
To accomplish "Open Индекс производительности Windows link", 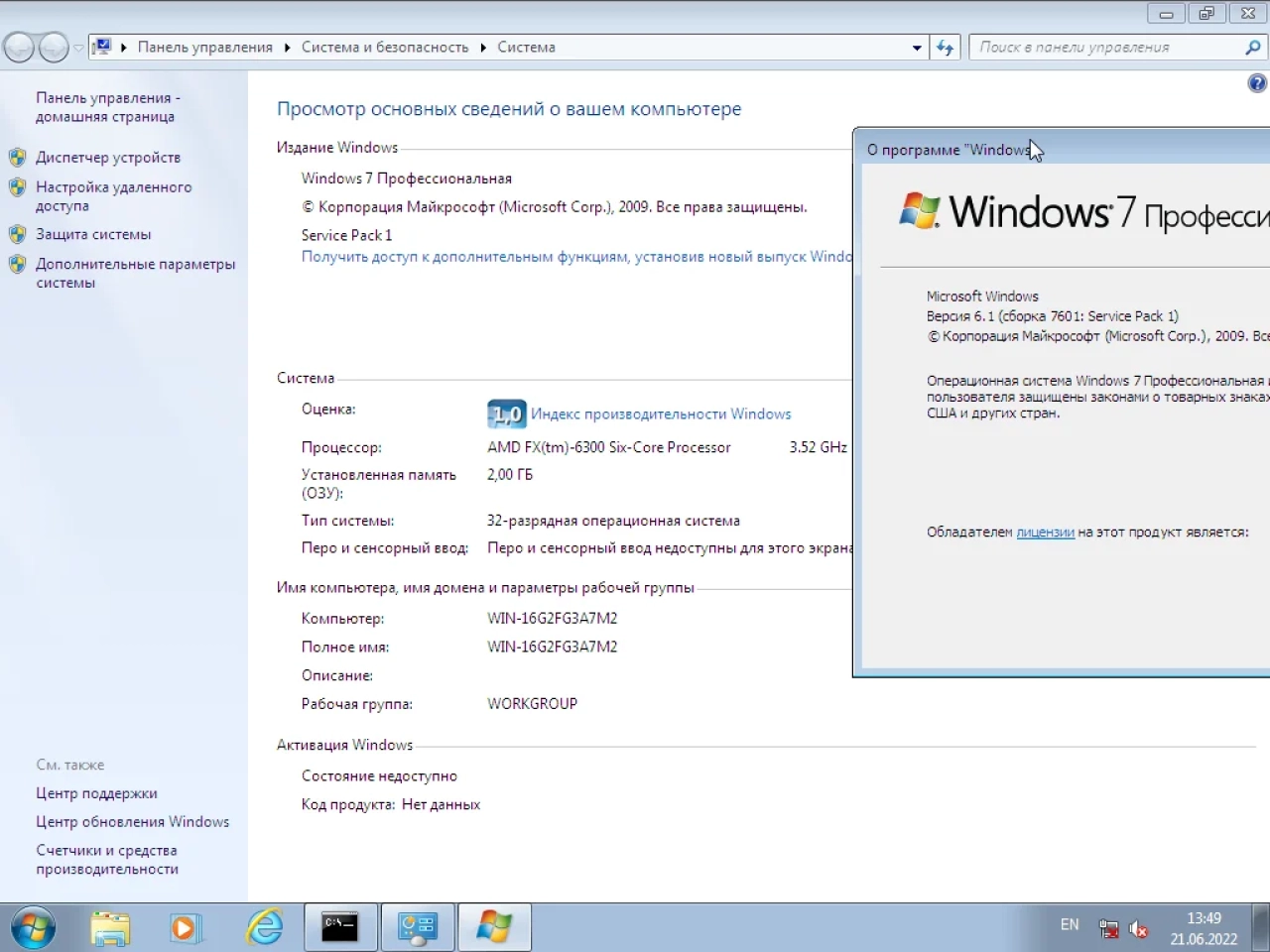I will pos(661,414).
